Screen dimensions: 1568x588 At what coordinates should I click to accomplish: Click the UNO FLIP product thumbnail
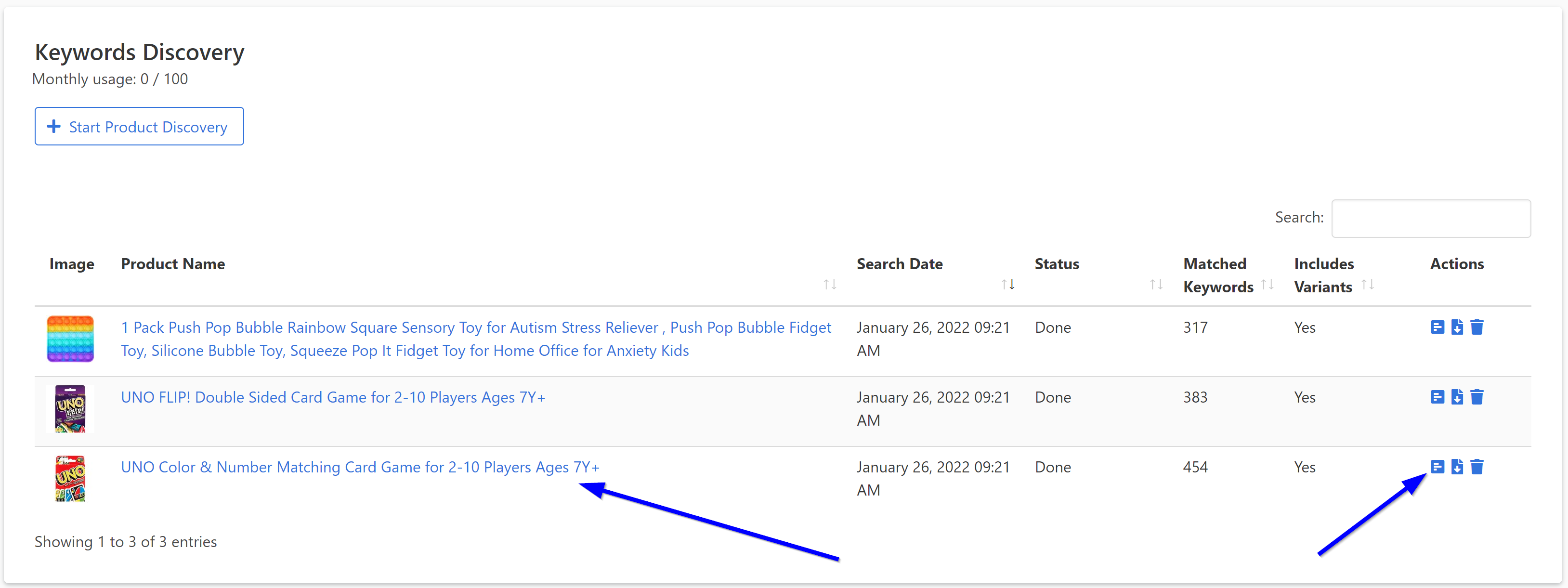(71, 408)
